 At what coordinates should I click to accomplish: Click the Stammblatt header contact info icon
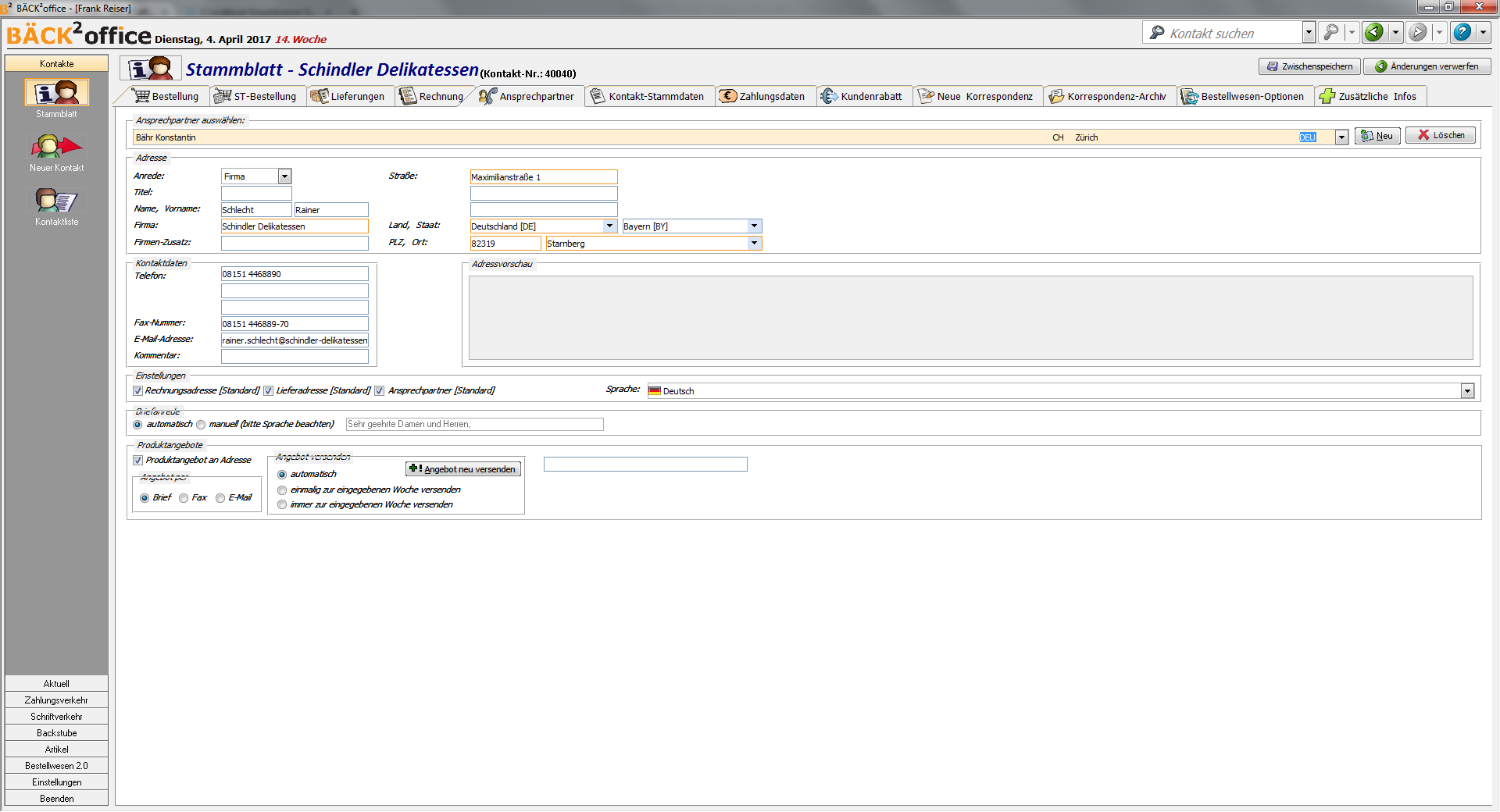(x=151, y=69)
